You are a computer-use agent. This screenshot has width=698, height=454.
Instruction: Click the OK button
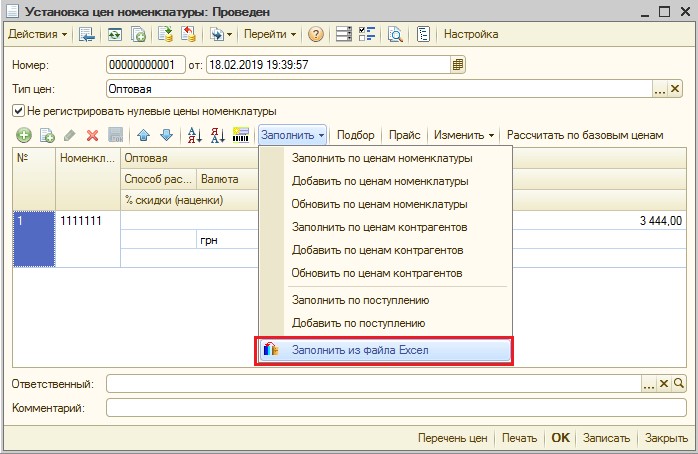coord(560,438)
